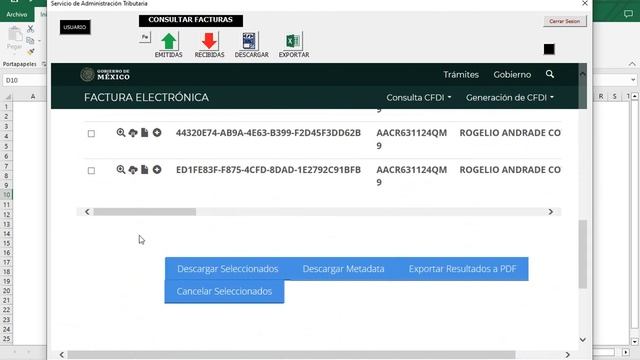The height and width of the screenshot is (360, 640).
Task: Open document icon for ED1FE83F invoice
Action: click(144, 169)
